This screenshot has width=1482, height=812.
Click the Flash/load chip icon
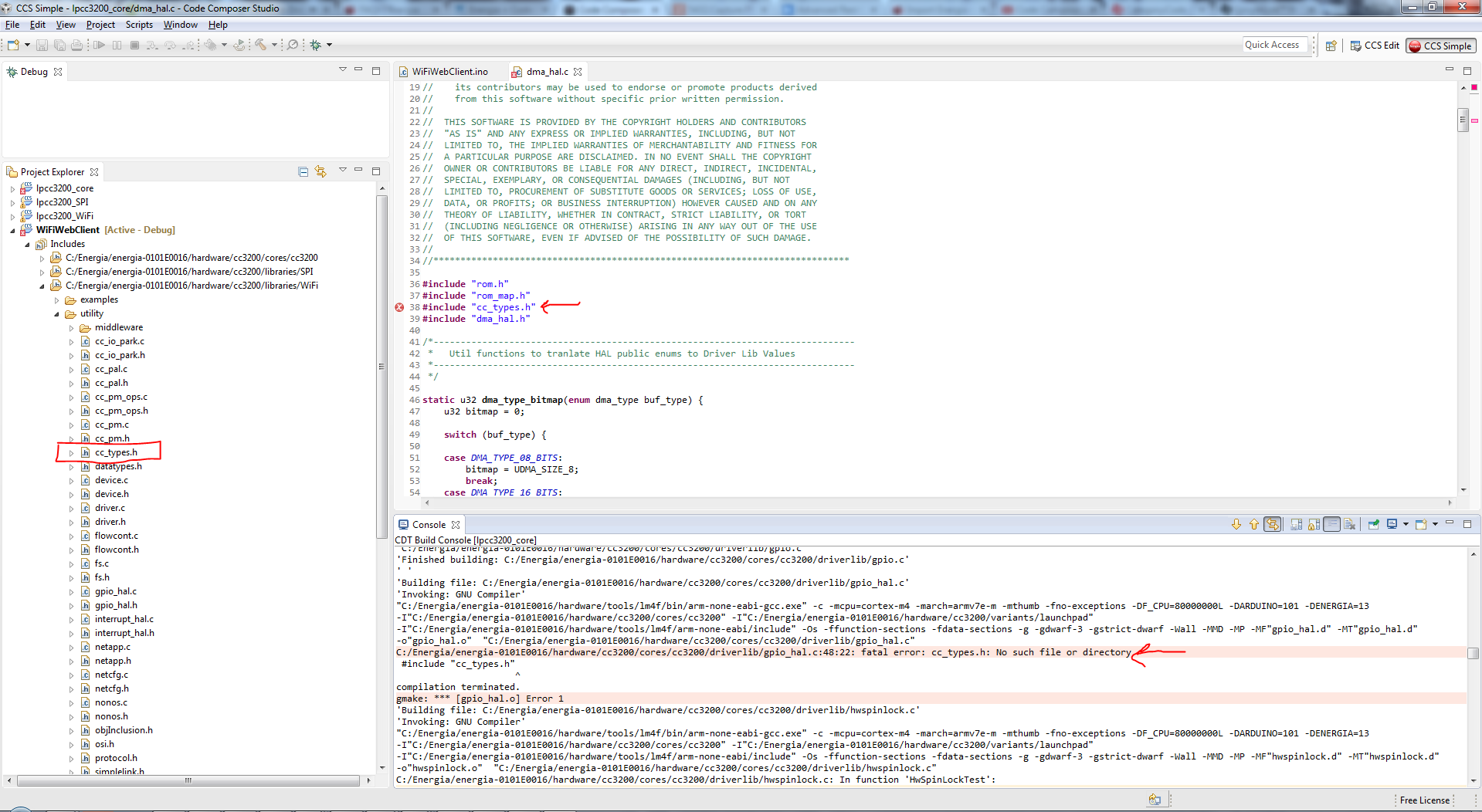[x=210, y=45]
